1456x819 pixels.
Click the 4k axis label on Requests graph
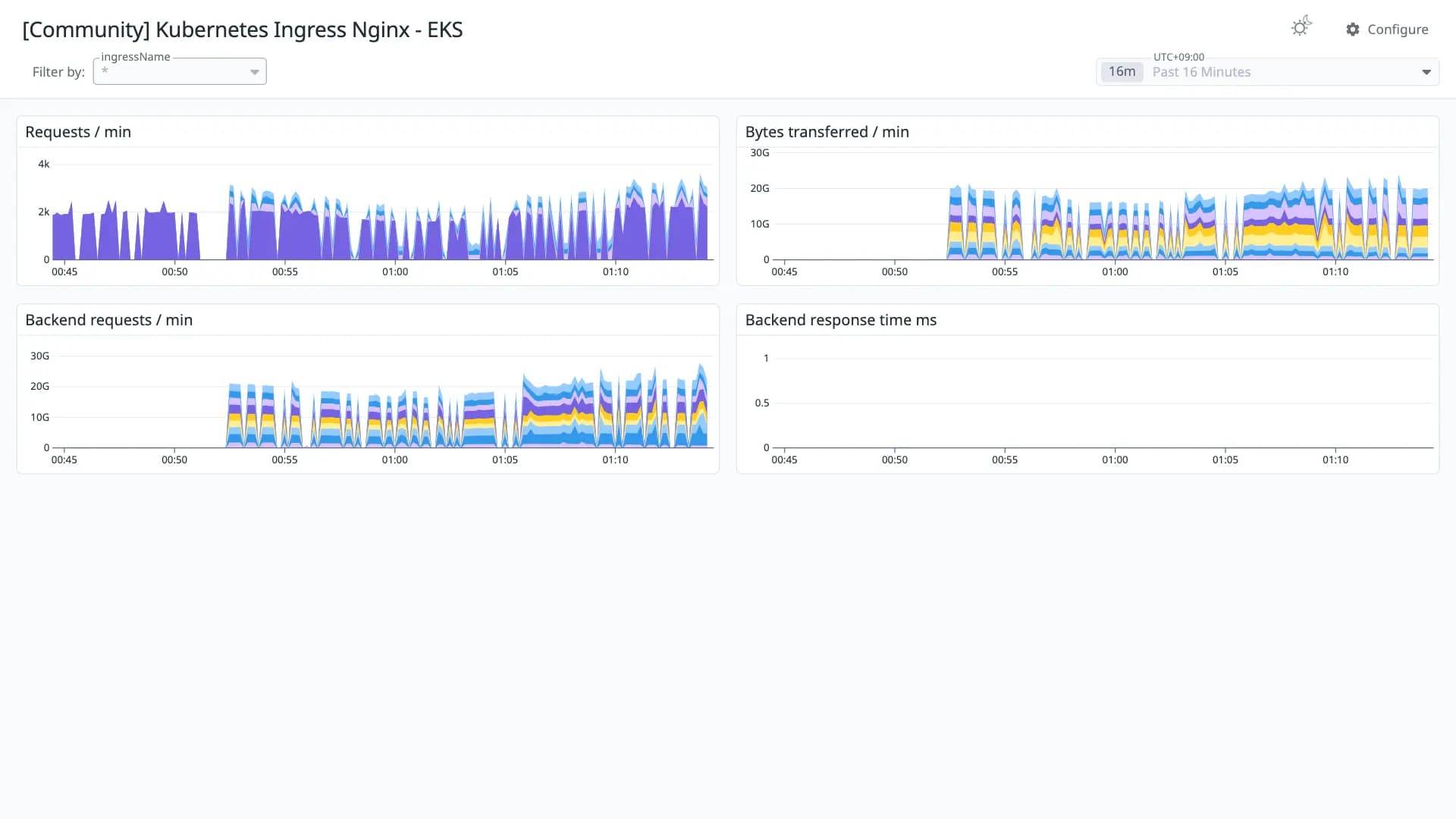coord(44,164)
